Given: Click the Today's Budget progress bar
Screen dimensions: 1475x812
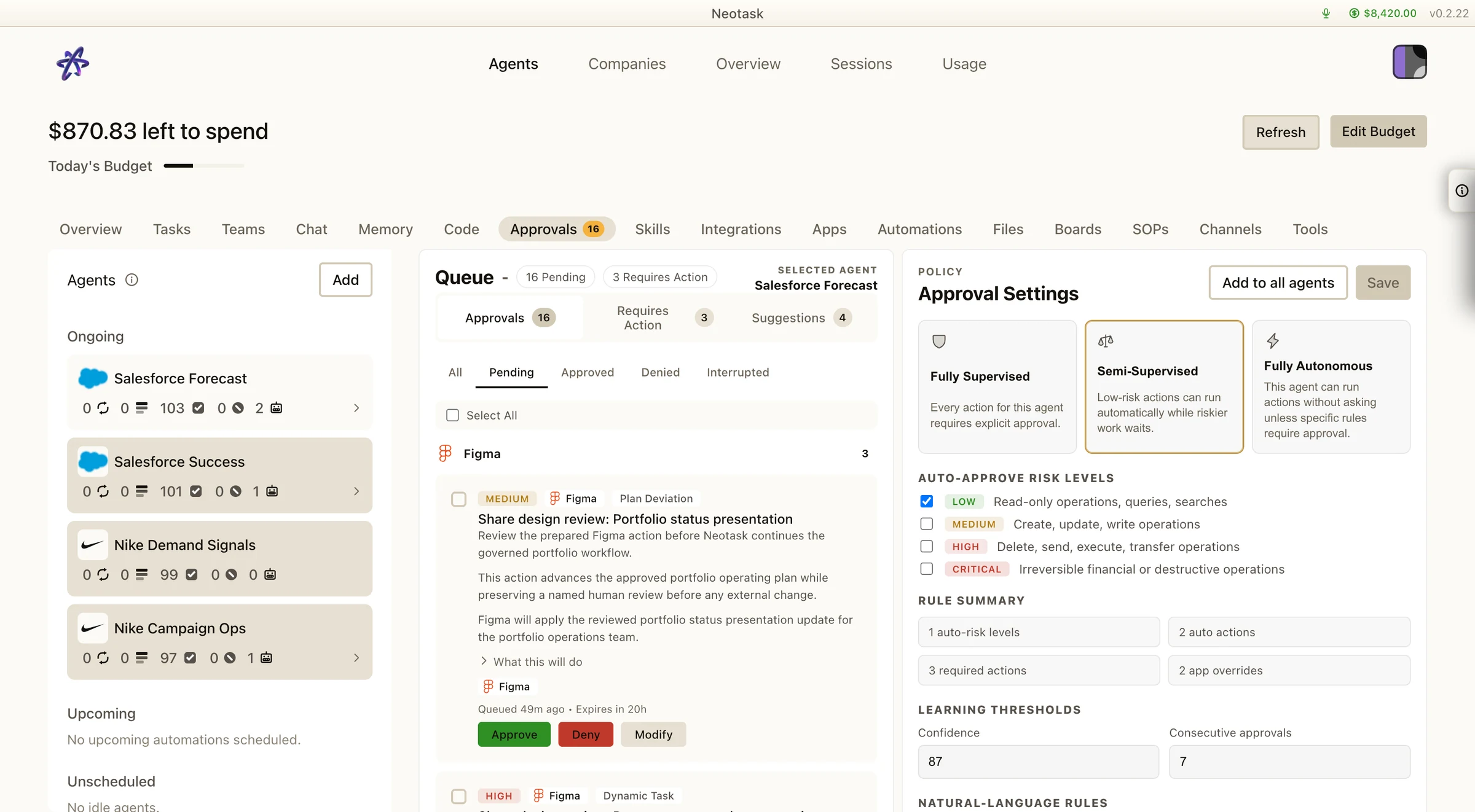Looking at the screenshot, I should coord(204,166).
